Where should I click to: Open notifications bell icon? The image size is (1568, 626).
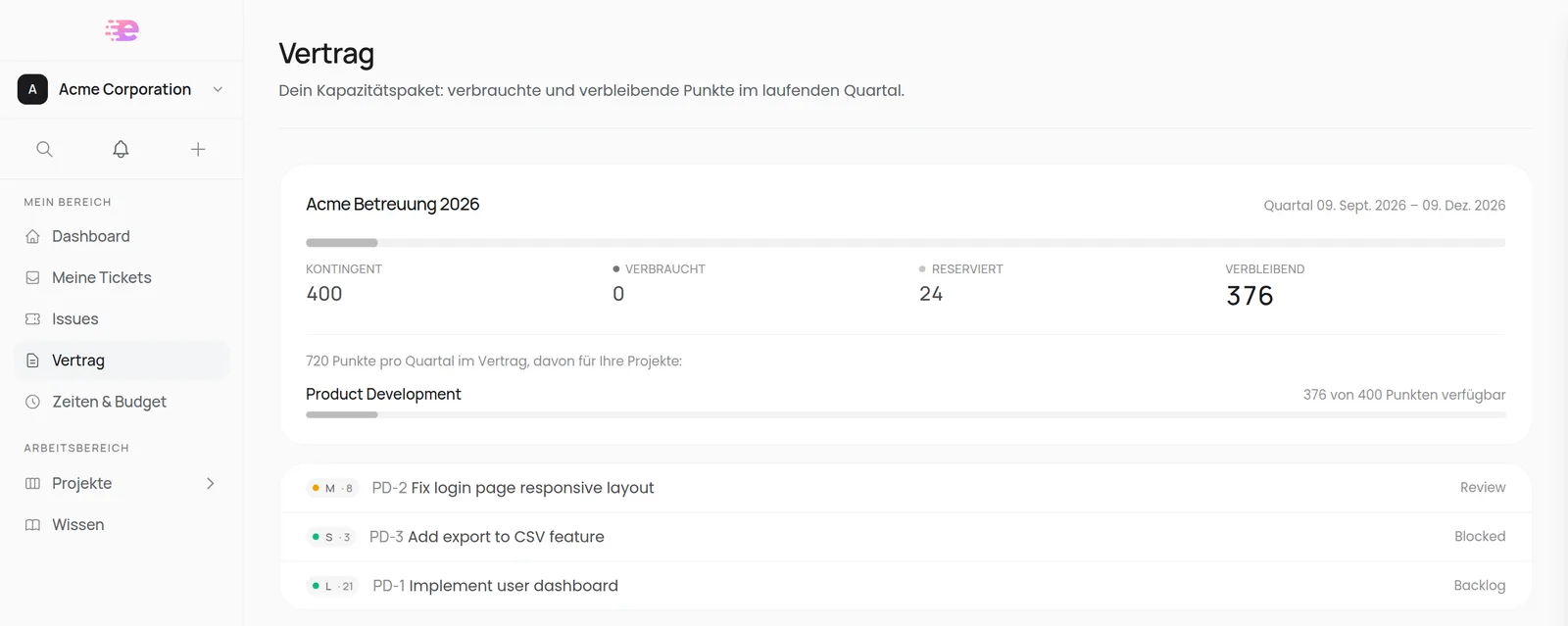click(x=121, y=149)
